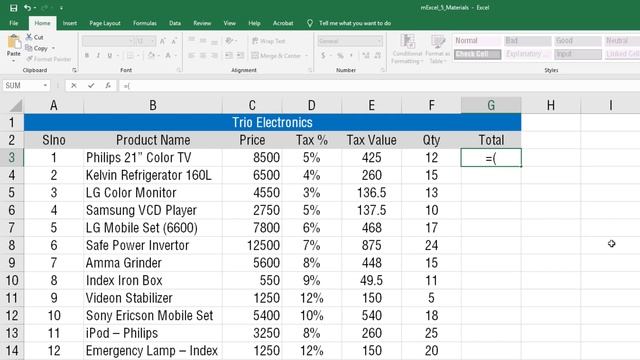Toggle Italic formatting
The width and height of the screenshot is (640, 360).
pyautogui.click(x=98, y=56)
